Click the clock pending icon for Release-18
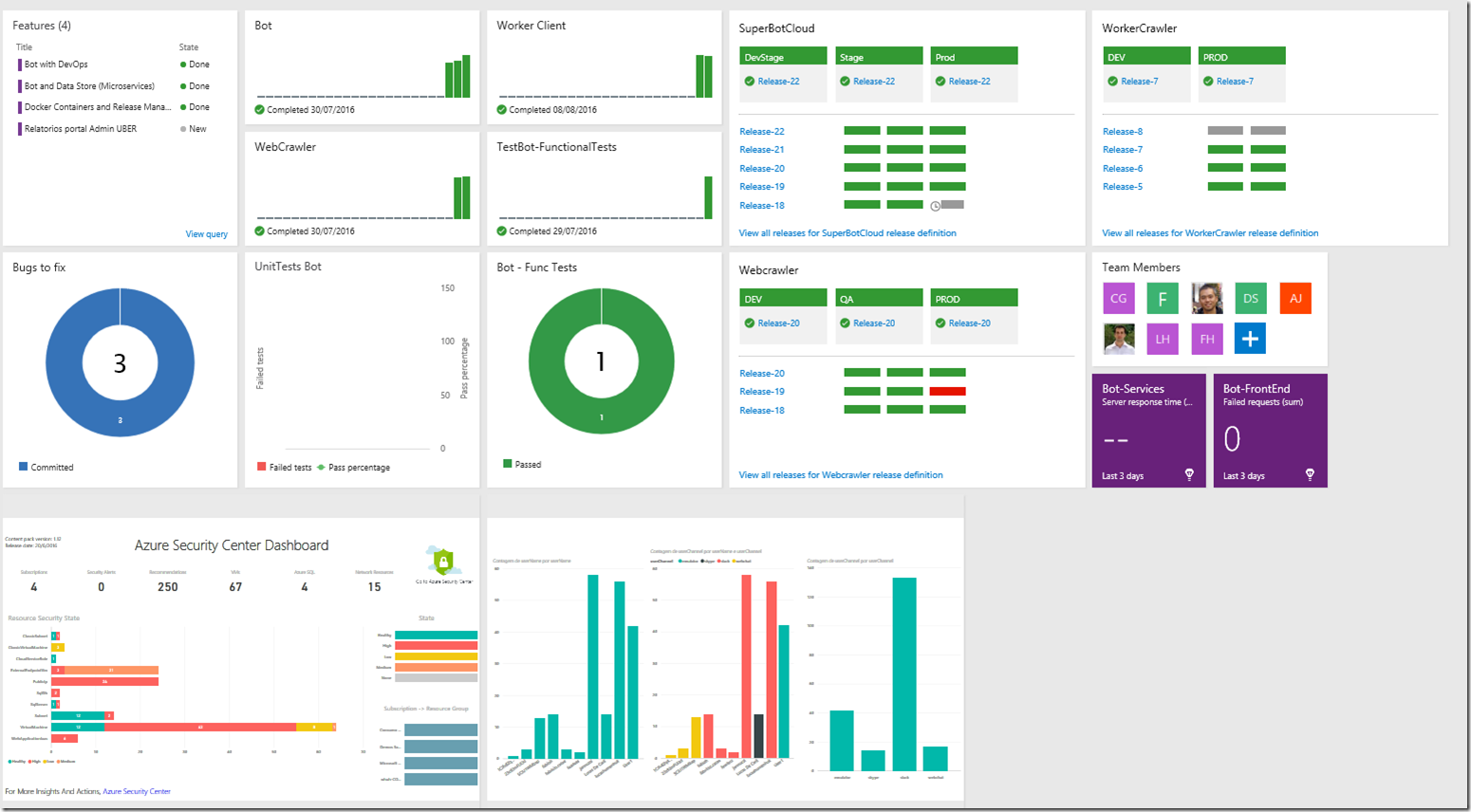The width and height of the screenshot is (1471, 812). 935,206
